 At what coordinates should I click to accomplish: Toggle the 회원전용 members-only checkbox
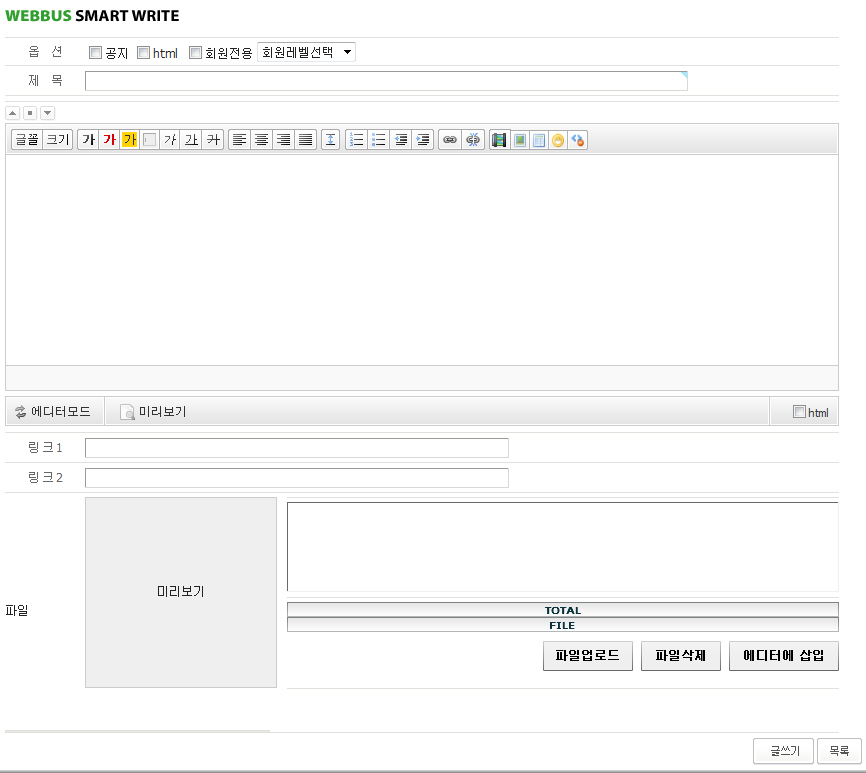(196, 53)
